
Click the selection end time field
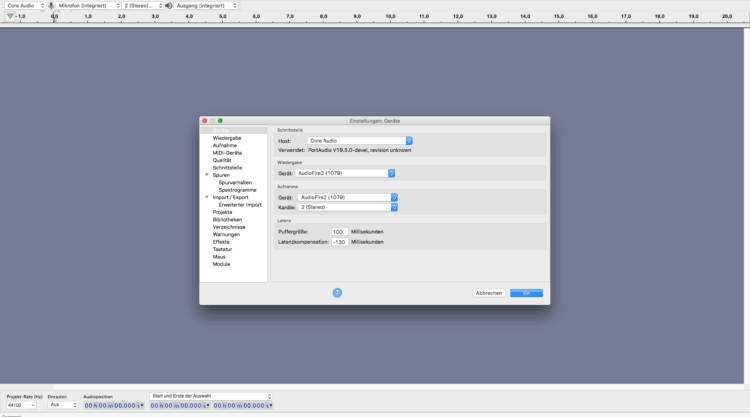(x=241, y=406)
